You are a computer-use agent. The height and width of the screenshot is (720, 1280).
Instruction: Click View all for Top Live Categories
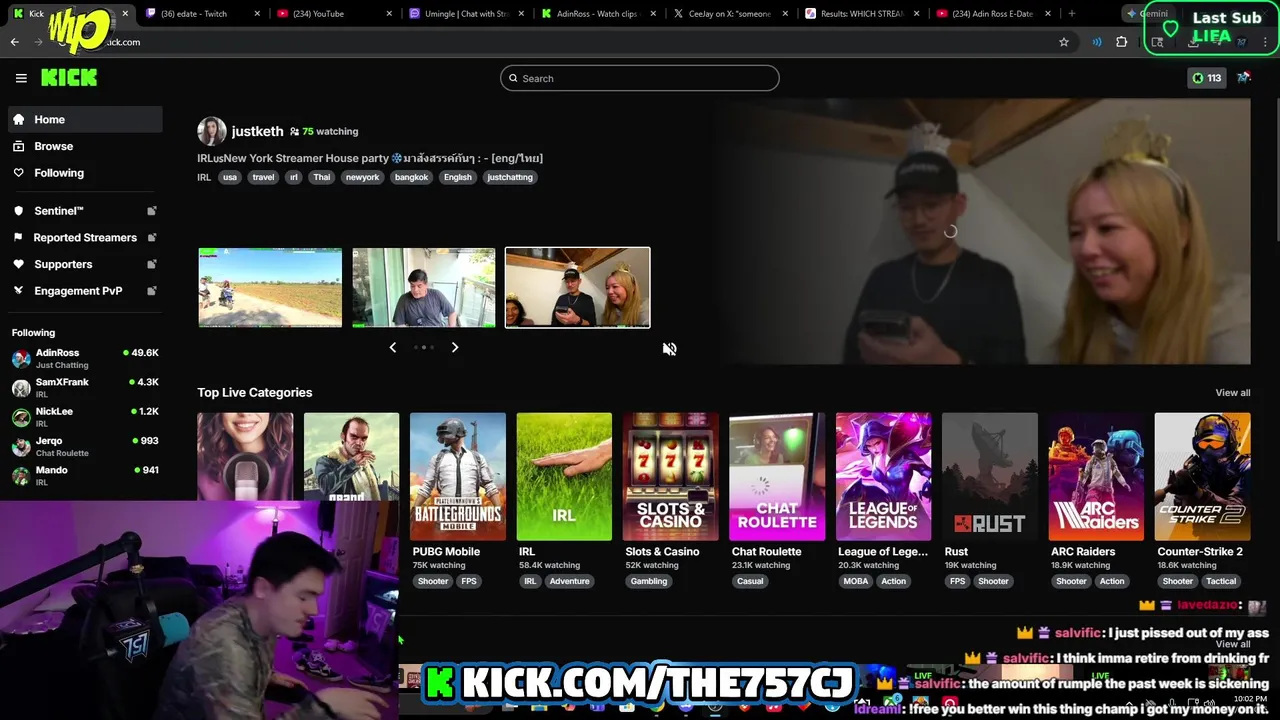tap(1233, 393)
